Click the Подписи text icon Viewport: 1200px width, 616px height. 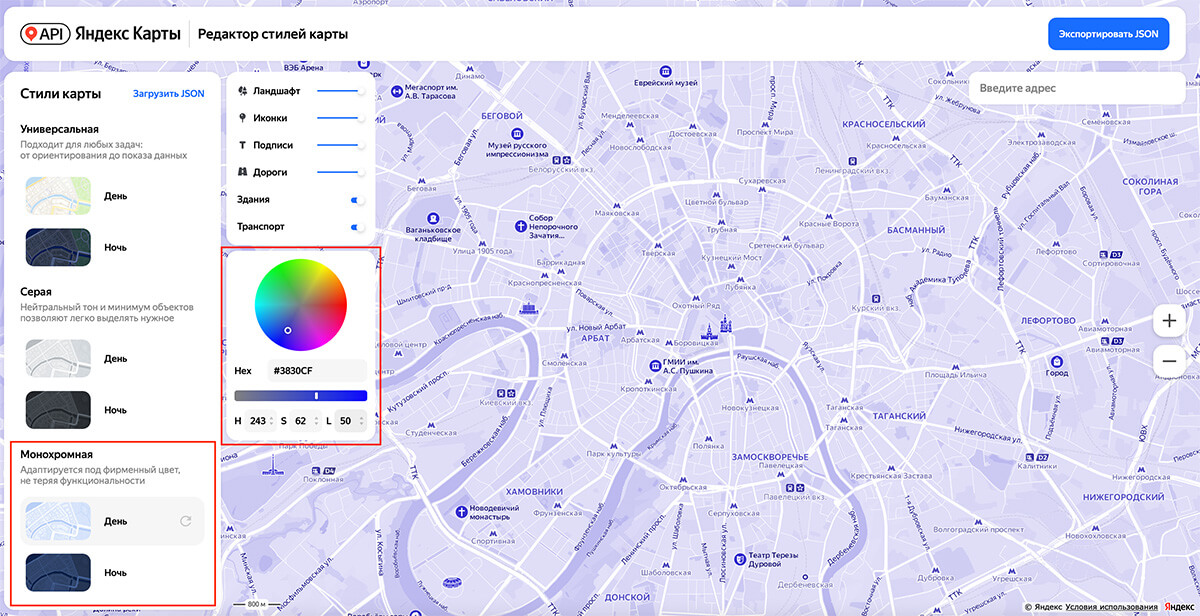click(243, 145)
